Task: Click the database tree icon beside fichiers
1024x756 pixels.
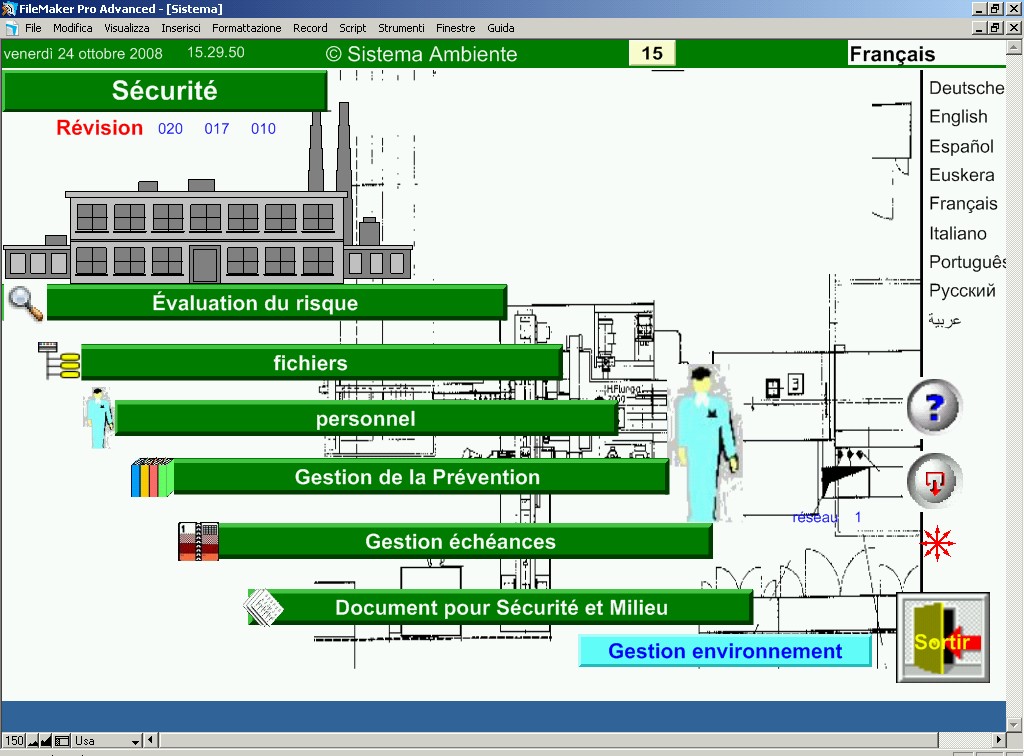Action: coord(59,360)
